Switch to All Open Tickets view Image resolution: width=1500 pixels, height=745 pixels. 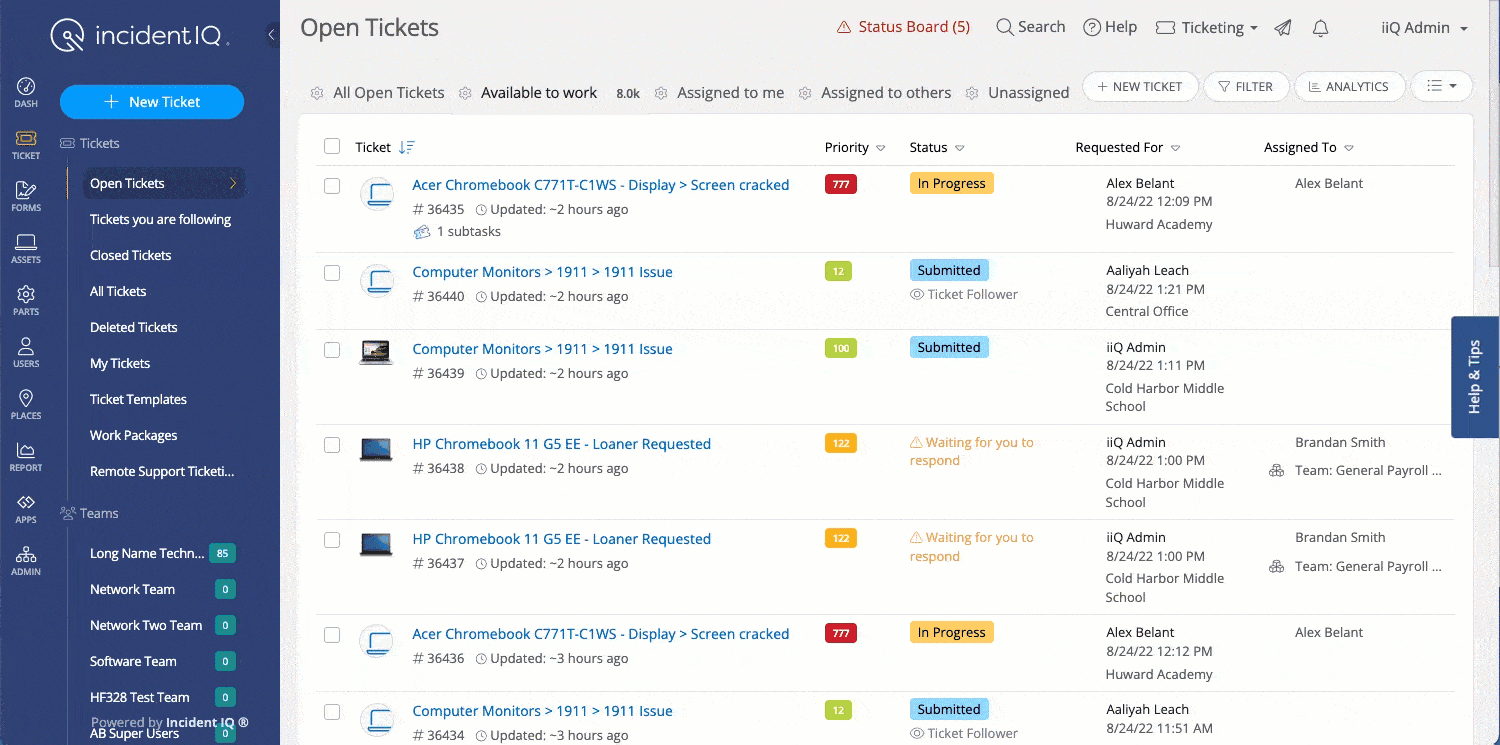coord(389,93)
